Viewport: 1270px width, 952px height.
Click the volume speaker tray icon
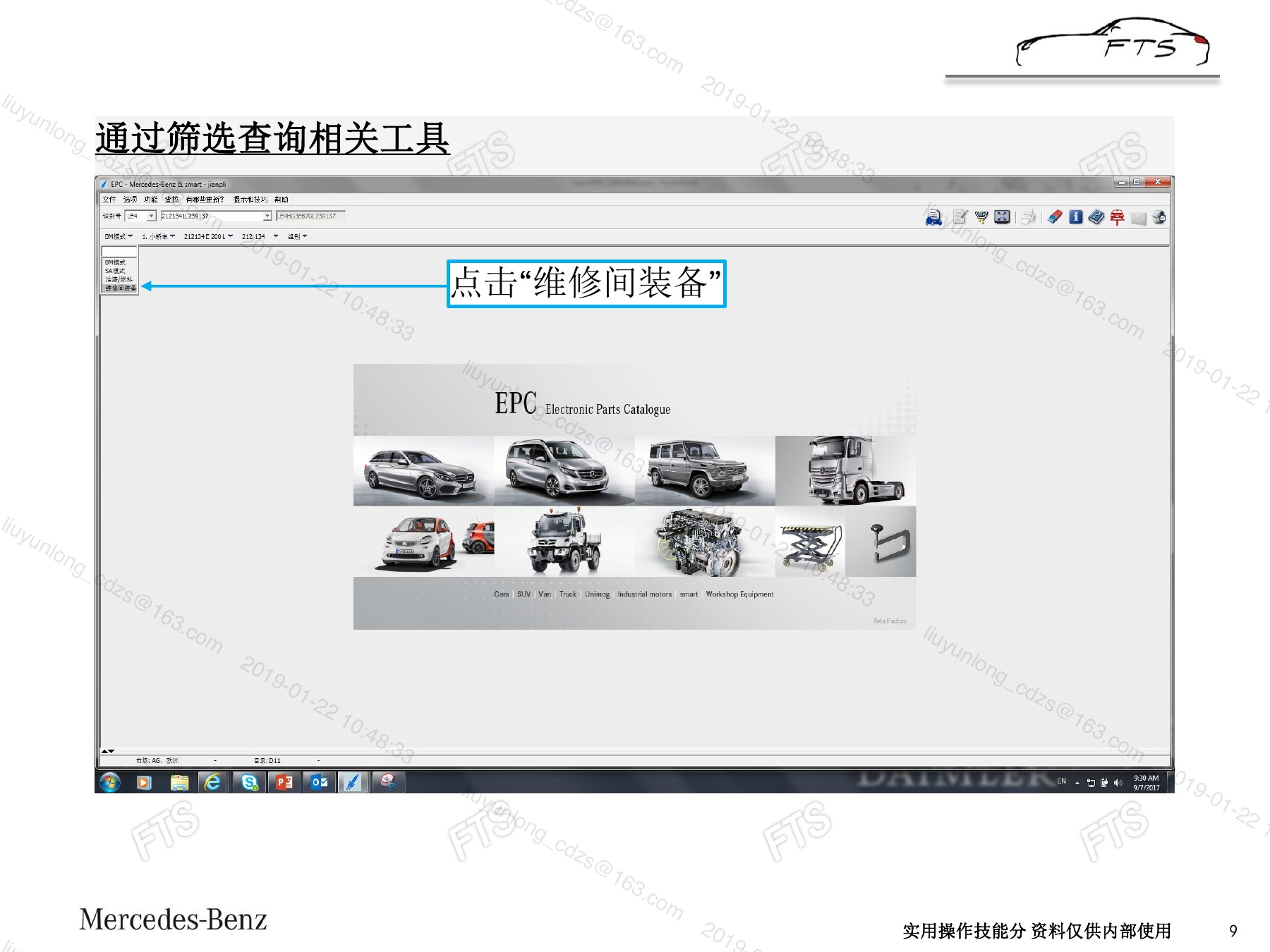coord(1118,783)
